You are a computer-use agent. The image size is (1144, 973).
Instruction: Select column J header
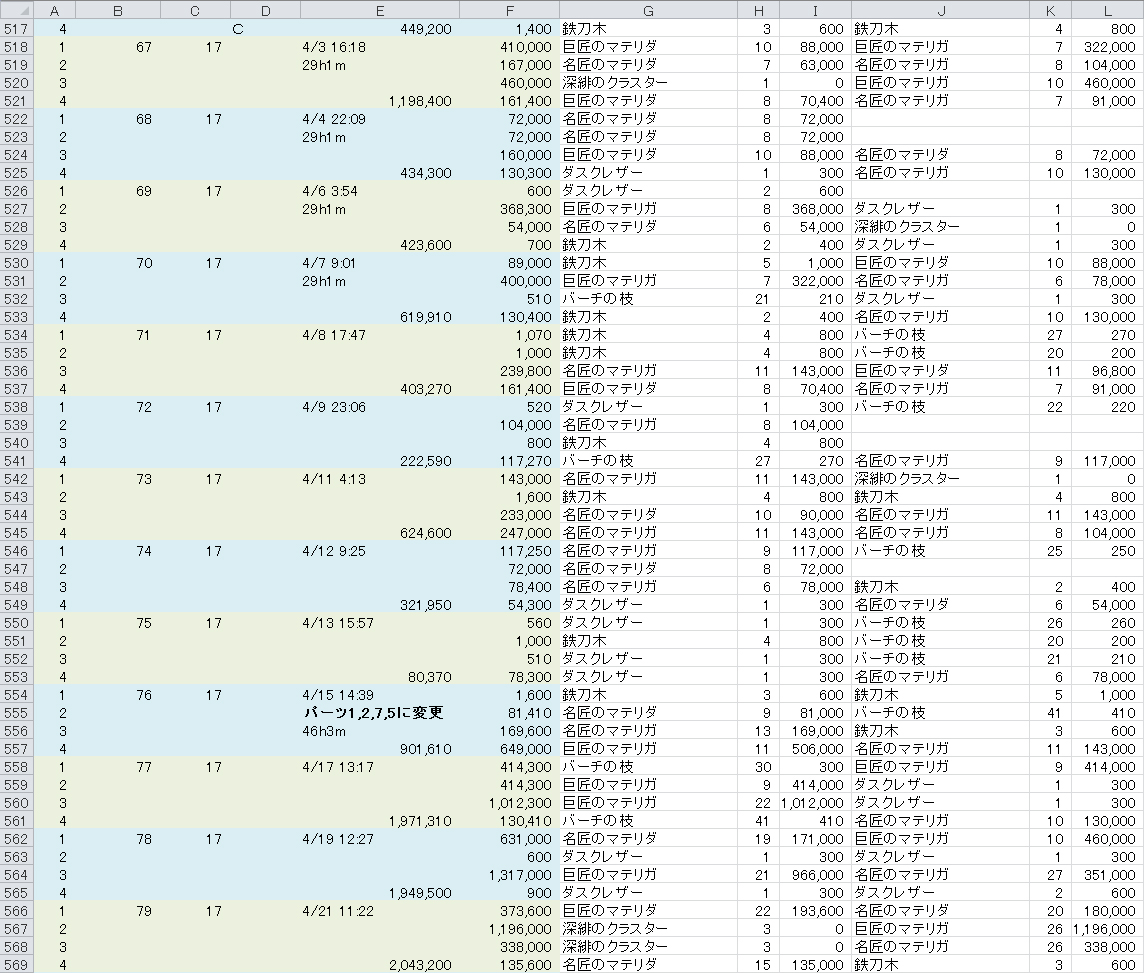click(940, 10)
